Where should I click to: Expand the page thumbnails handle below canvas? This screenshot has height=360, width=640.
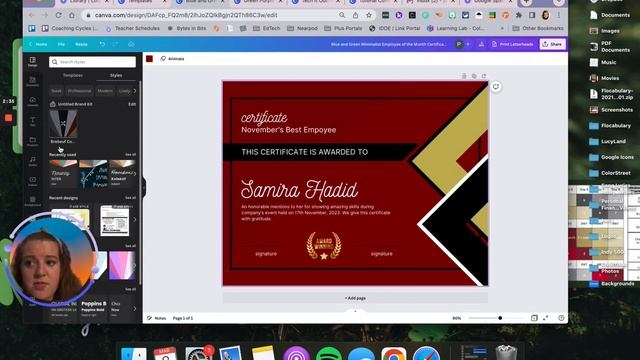tap(355, 311)
